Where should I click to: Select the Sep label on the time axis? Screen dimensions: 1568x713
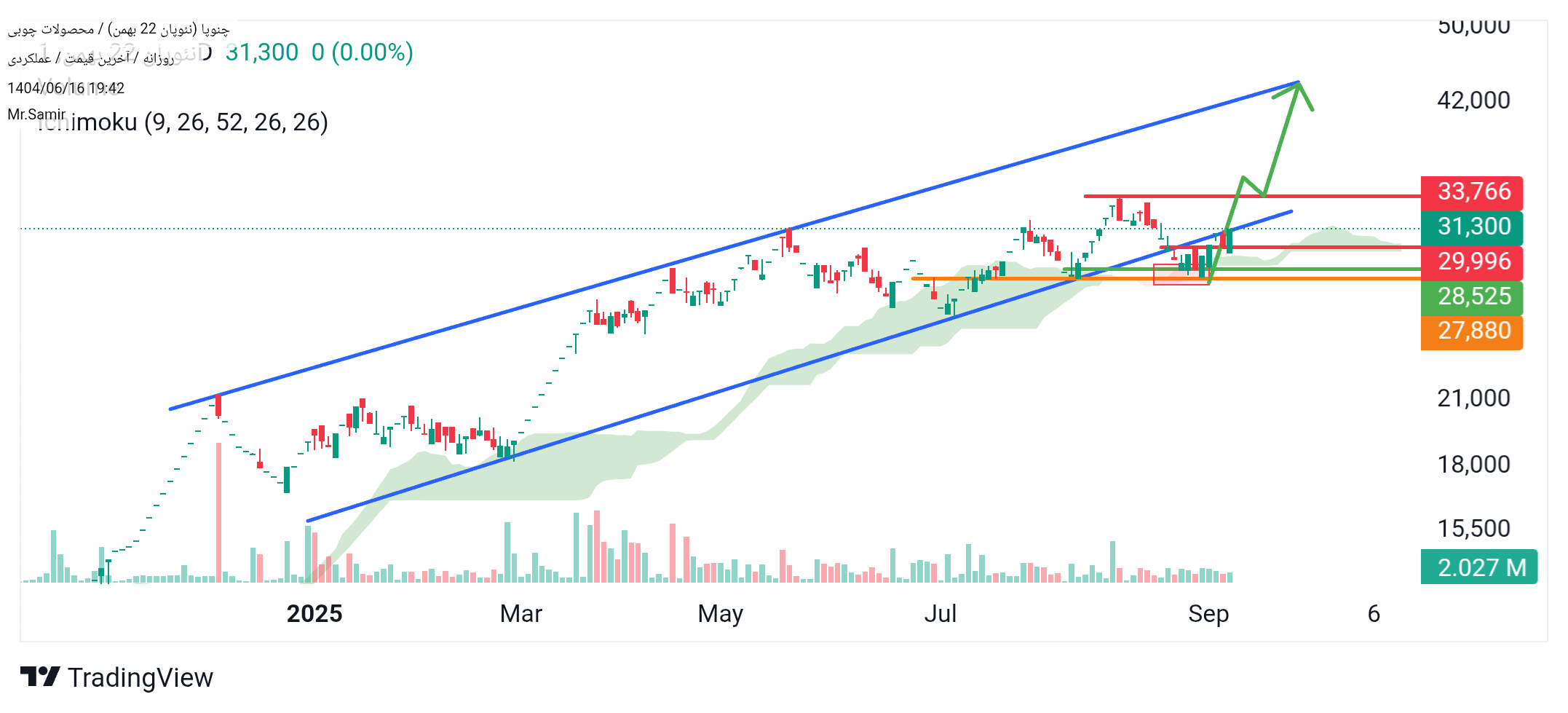point(1208,614)
